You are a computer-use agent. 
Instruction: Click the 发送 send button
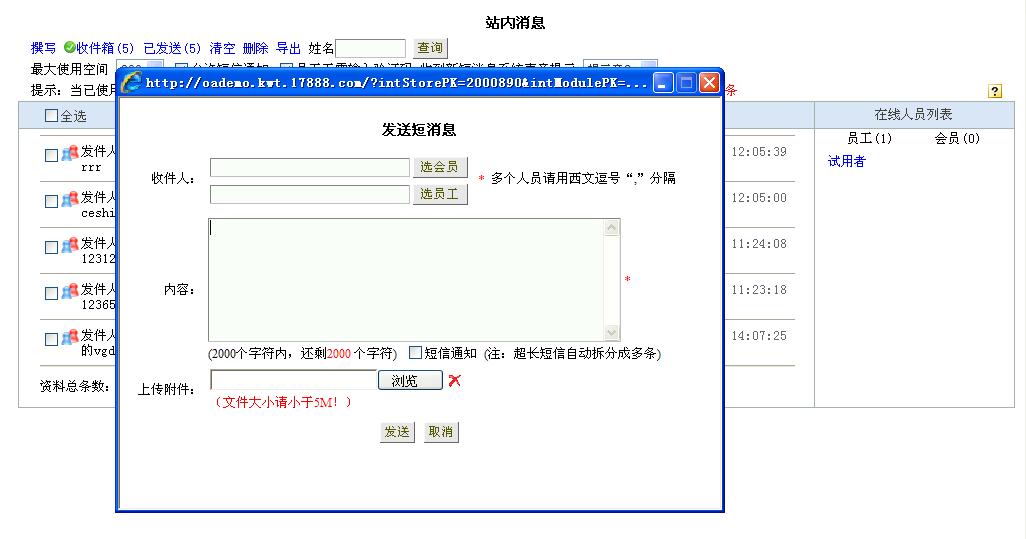click(397, 432)
